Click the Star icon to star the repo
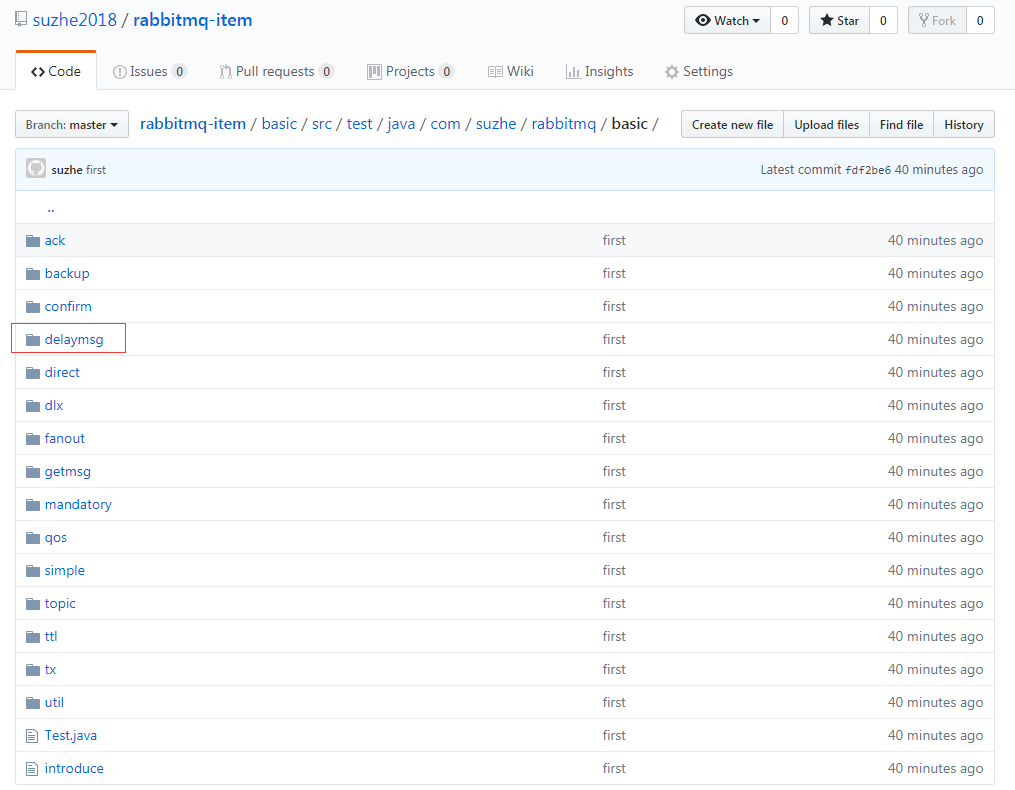1015x790 pixels. point(829,20)
